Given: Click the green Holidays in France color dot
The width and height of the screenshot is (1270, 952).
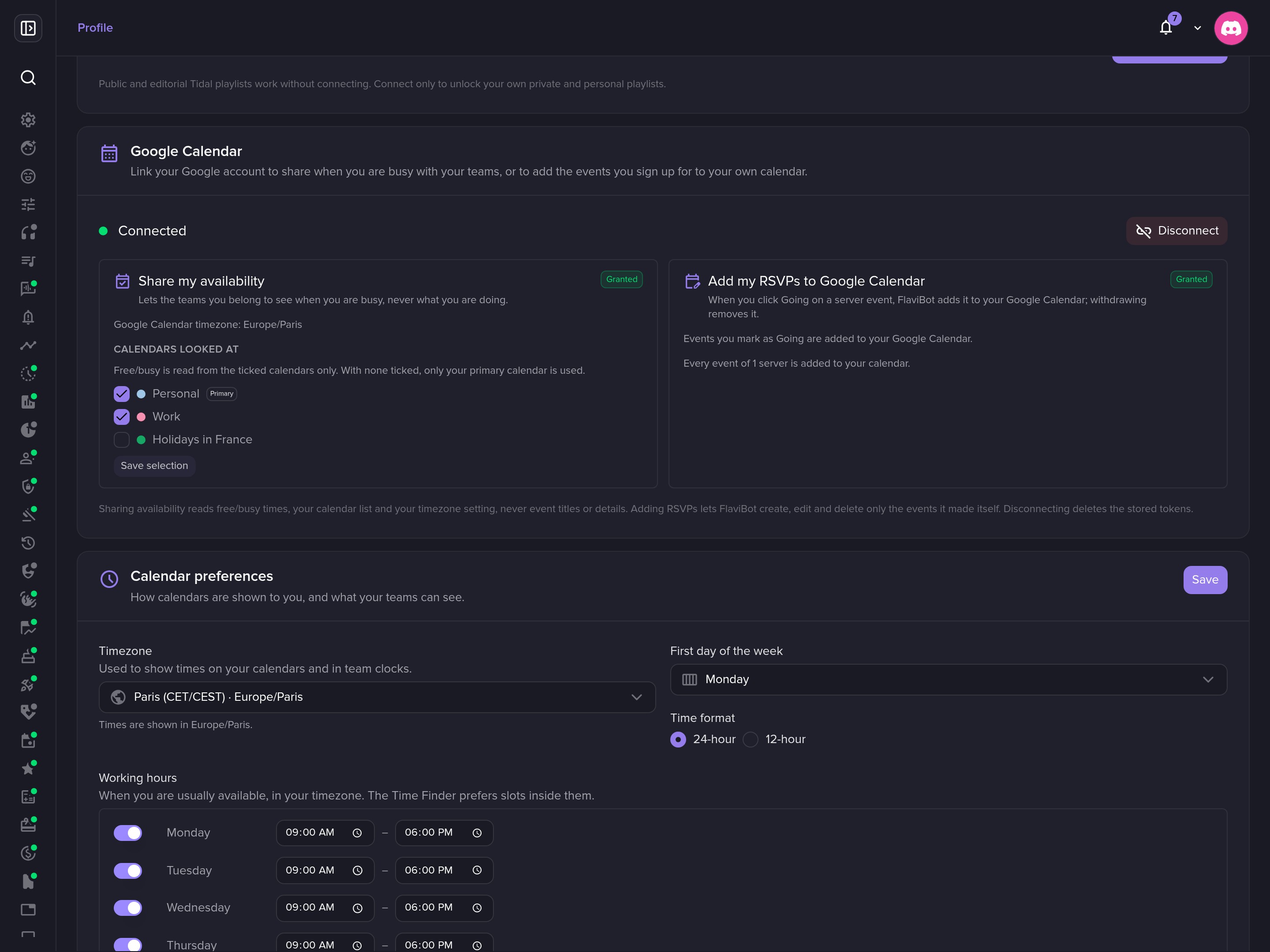Looking at the screenshot, I should click(x=141, y=439).
